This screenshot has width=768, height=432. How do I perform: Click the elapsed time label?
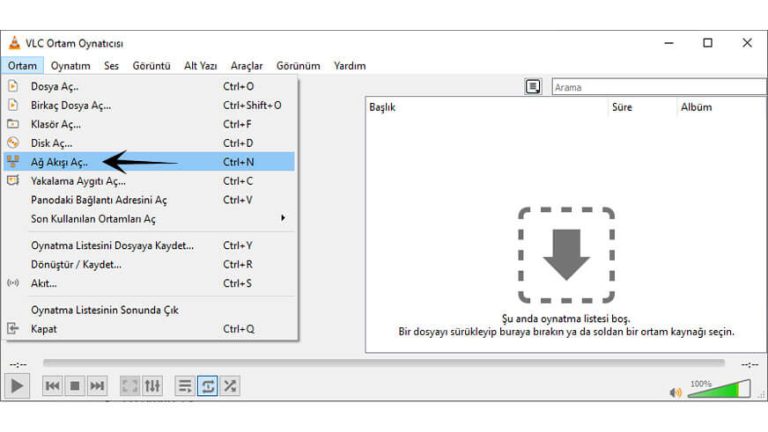pos(18,364)
